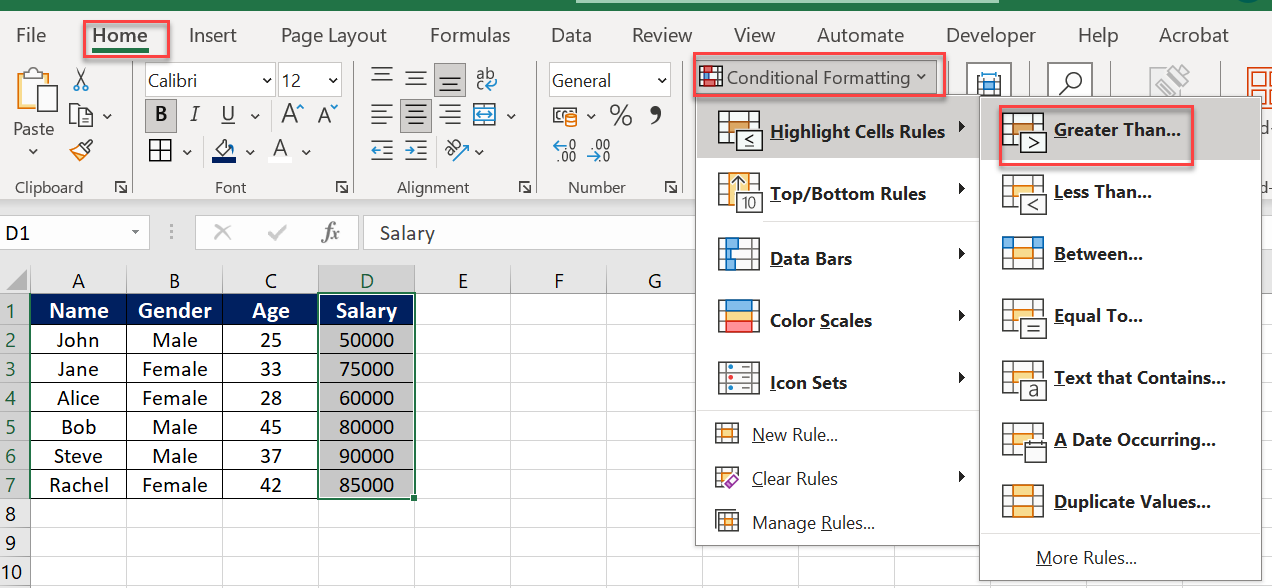Cancel the formula bar entry
This screenshot has width=1272, height=588.
[x=222, y=233]
